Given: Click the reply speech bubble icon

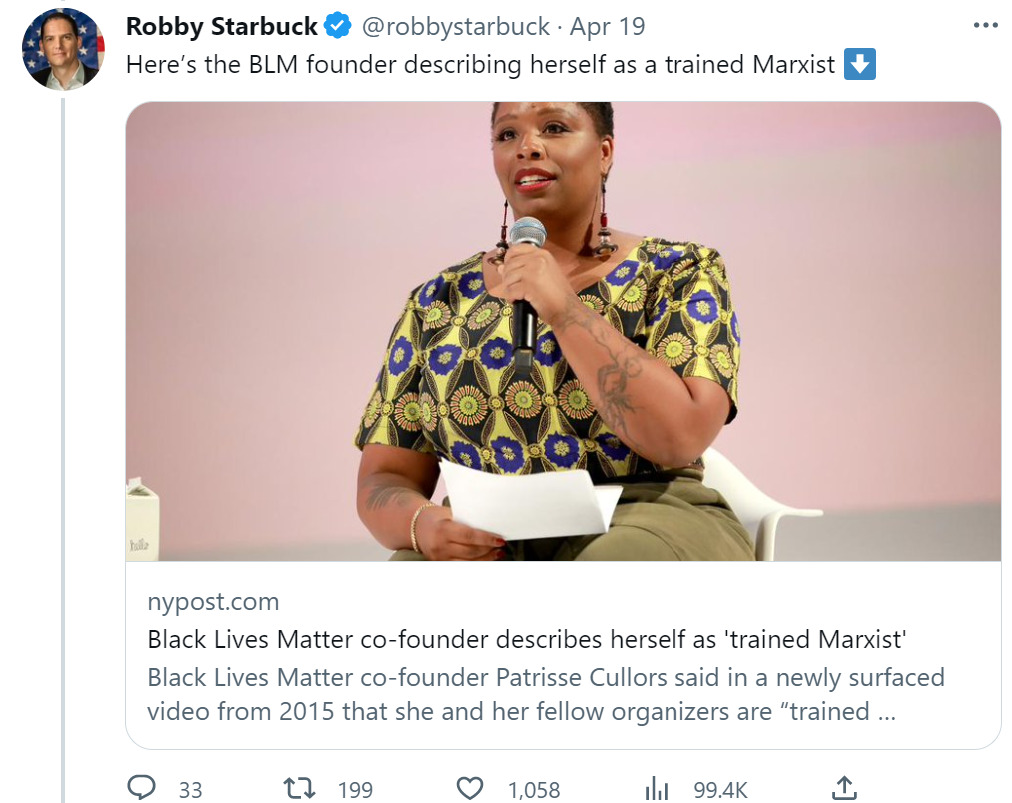Looking at the screenshot, I should coord(143,788).
